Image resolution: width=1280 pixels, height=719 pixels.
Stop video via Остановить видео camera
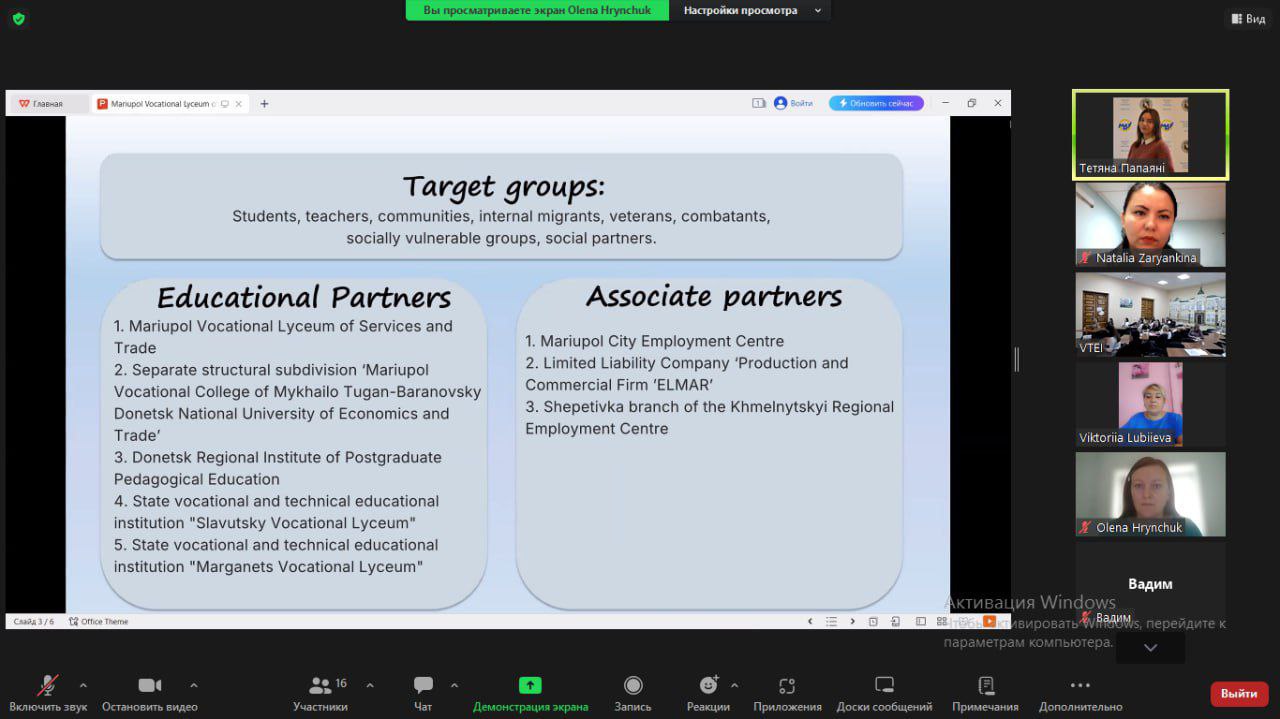tap(150, 692)
